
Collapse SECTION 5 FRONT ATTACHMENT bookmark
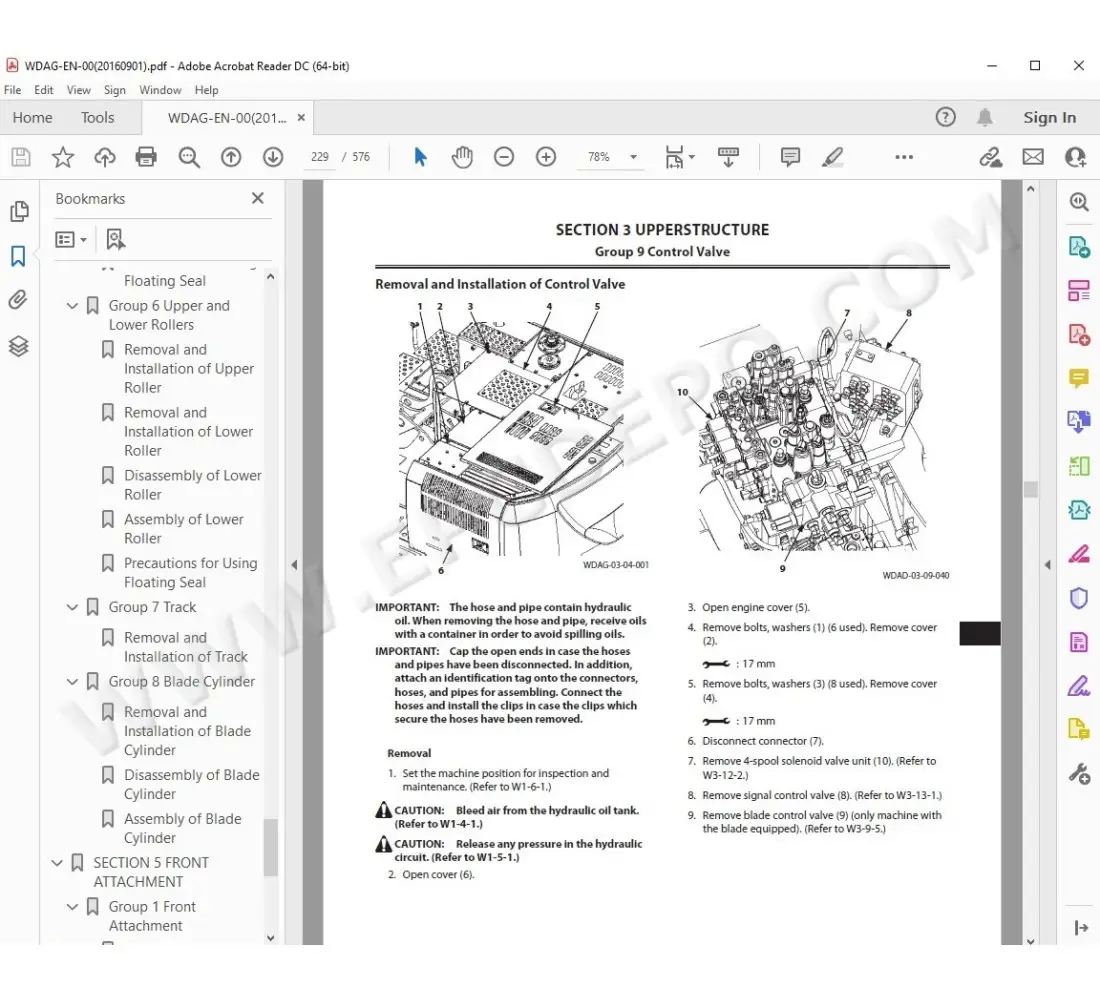pos(57,862)
